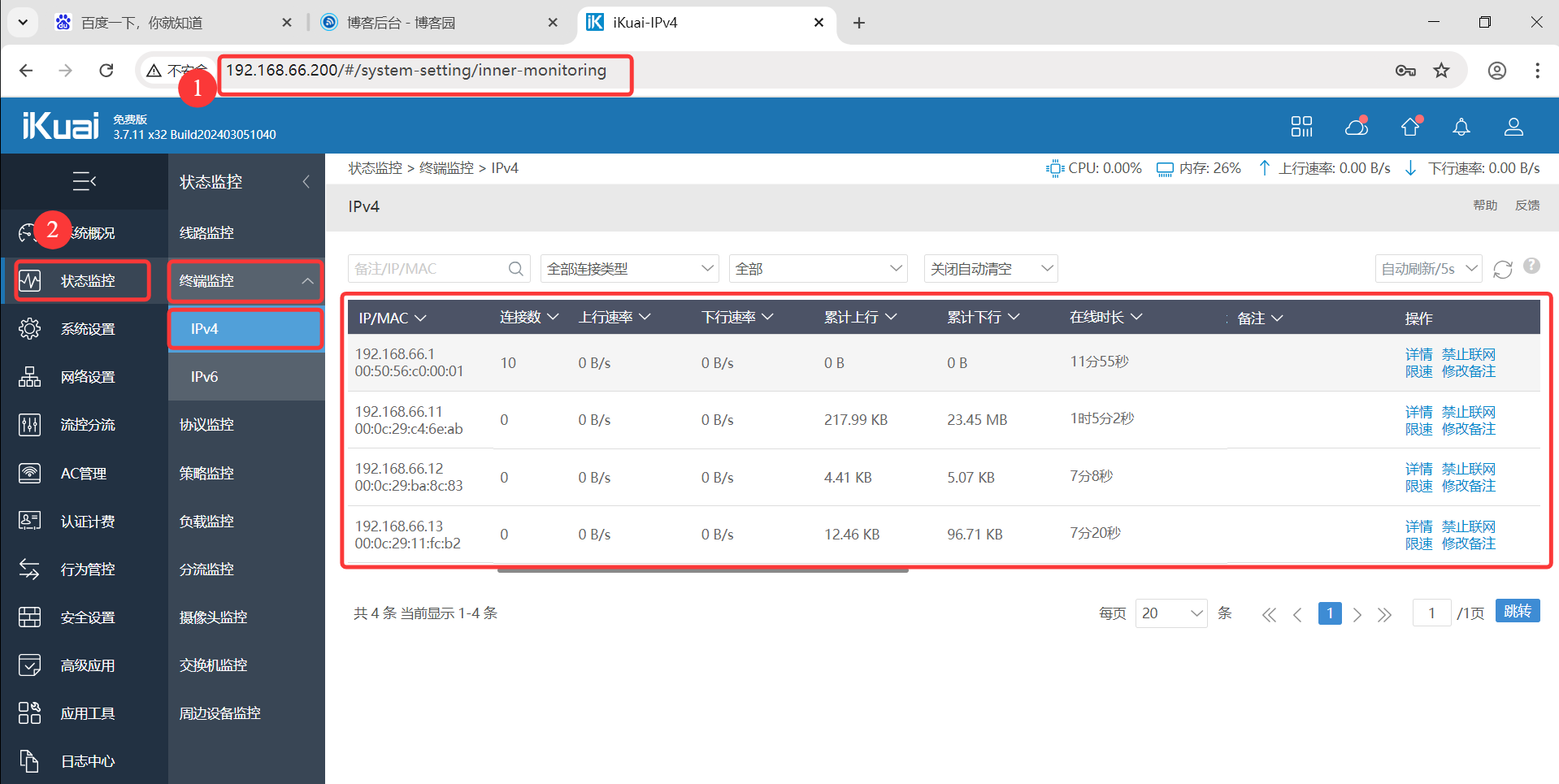Open the 自动刷新/5s dropdown
The width and height of the screenshot is (1559, 784).
(x=1429, y=269)
